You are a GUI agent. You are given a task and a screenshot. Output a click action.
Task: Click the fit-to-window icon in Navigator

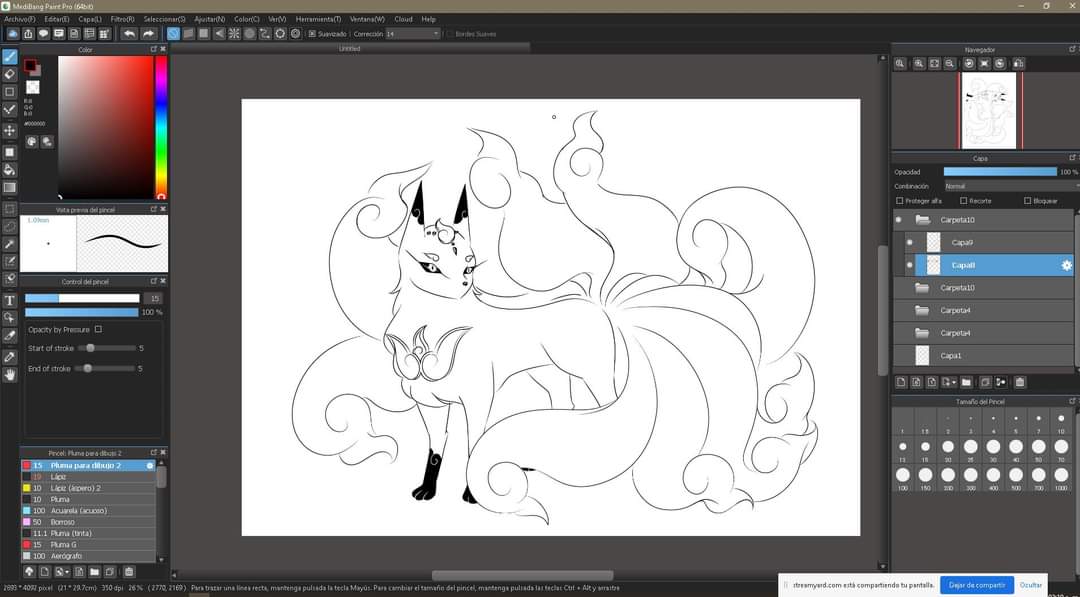click(934, 63)
